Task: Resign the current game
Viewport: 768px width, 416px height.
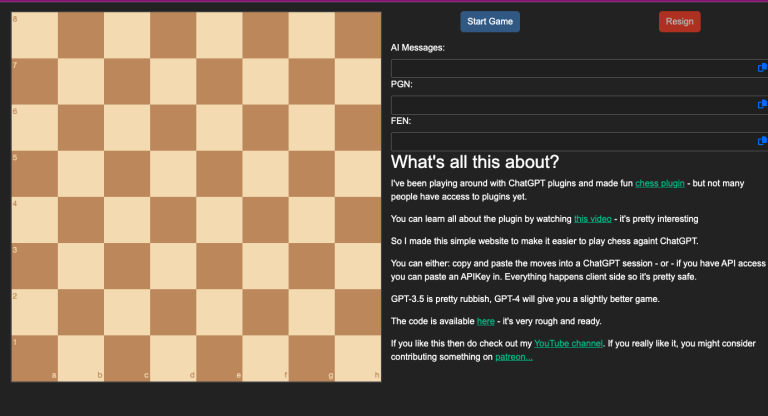Action: coord(679,22)
